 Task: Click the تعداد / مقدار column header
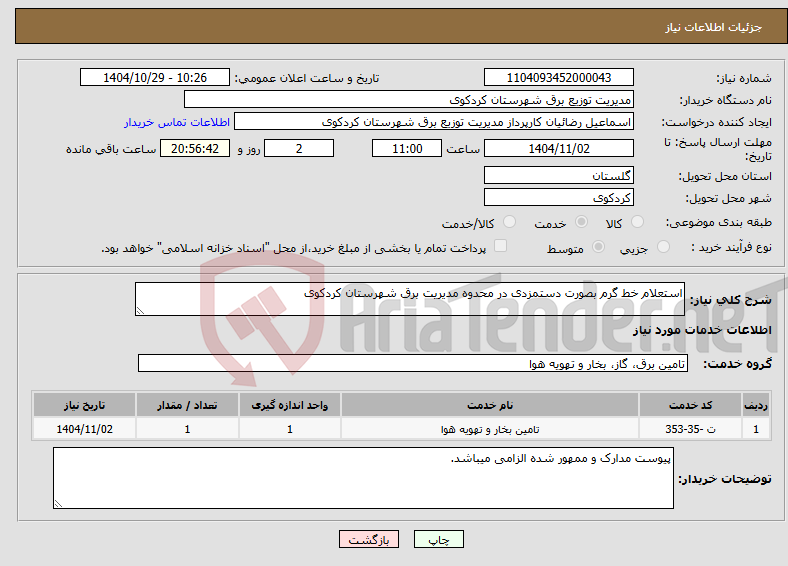click(x=187, y=405)
